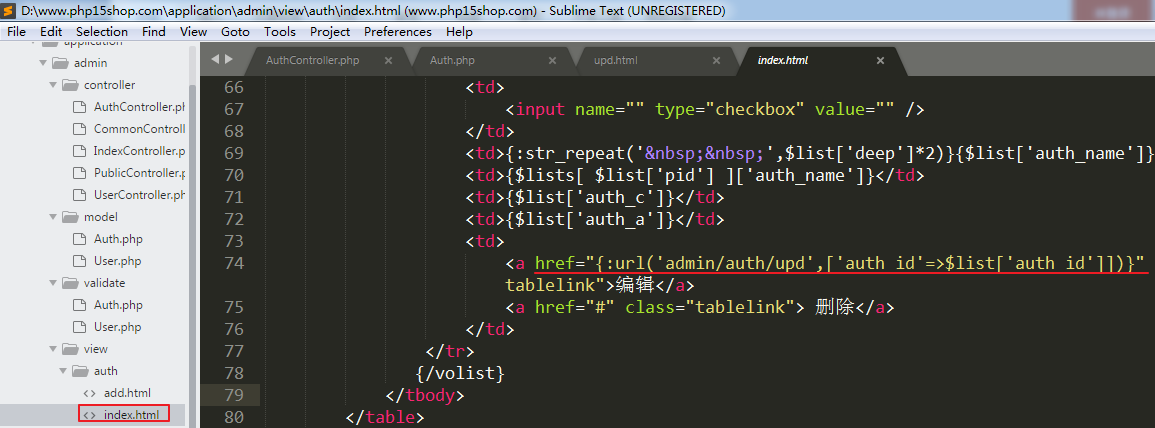Click the tab scroll right arrow
The height and width of the screenshot is (428, 1155).
point(229,60)
